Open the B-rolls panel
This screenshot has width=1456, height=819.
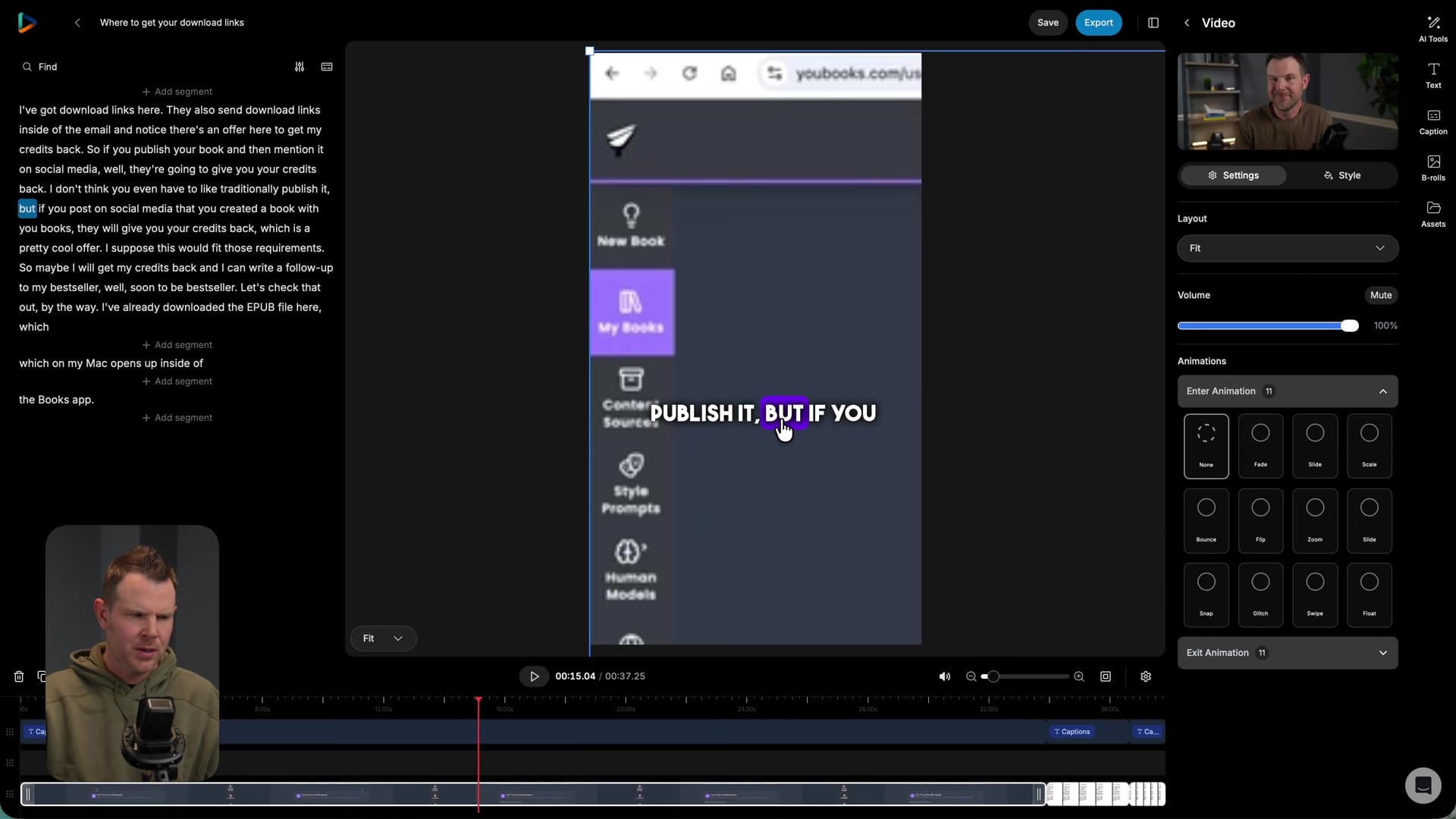click(1432, 168)
